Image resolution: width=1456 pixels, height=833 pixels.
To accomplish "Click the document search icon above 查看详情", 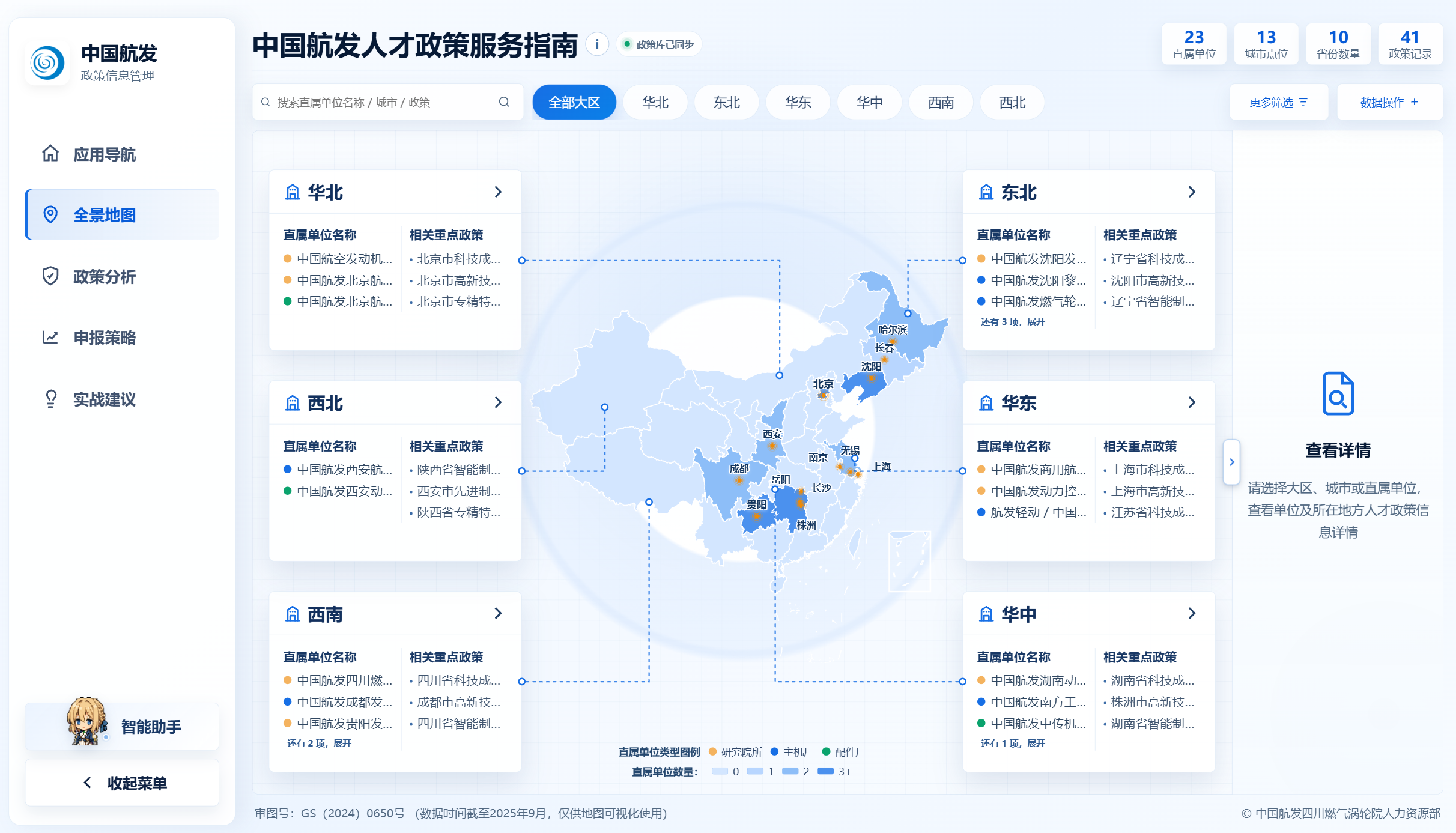I will pyautogui.click(x=1338, y=393).
